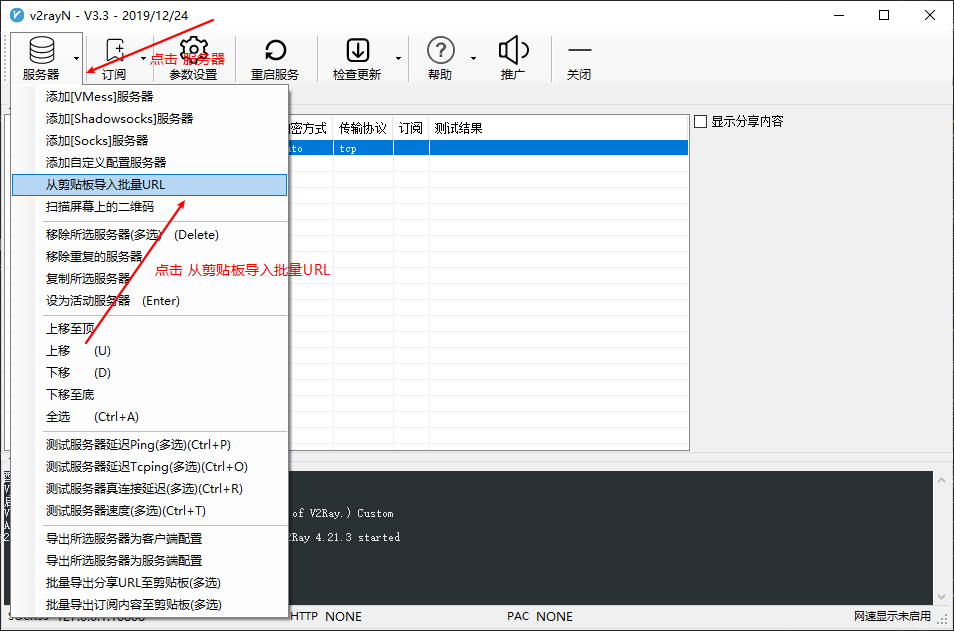Open the 帮助 help question-mark icon
954x631 pixels.
pos(440,50)
